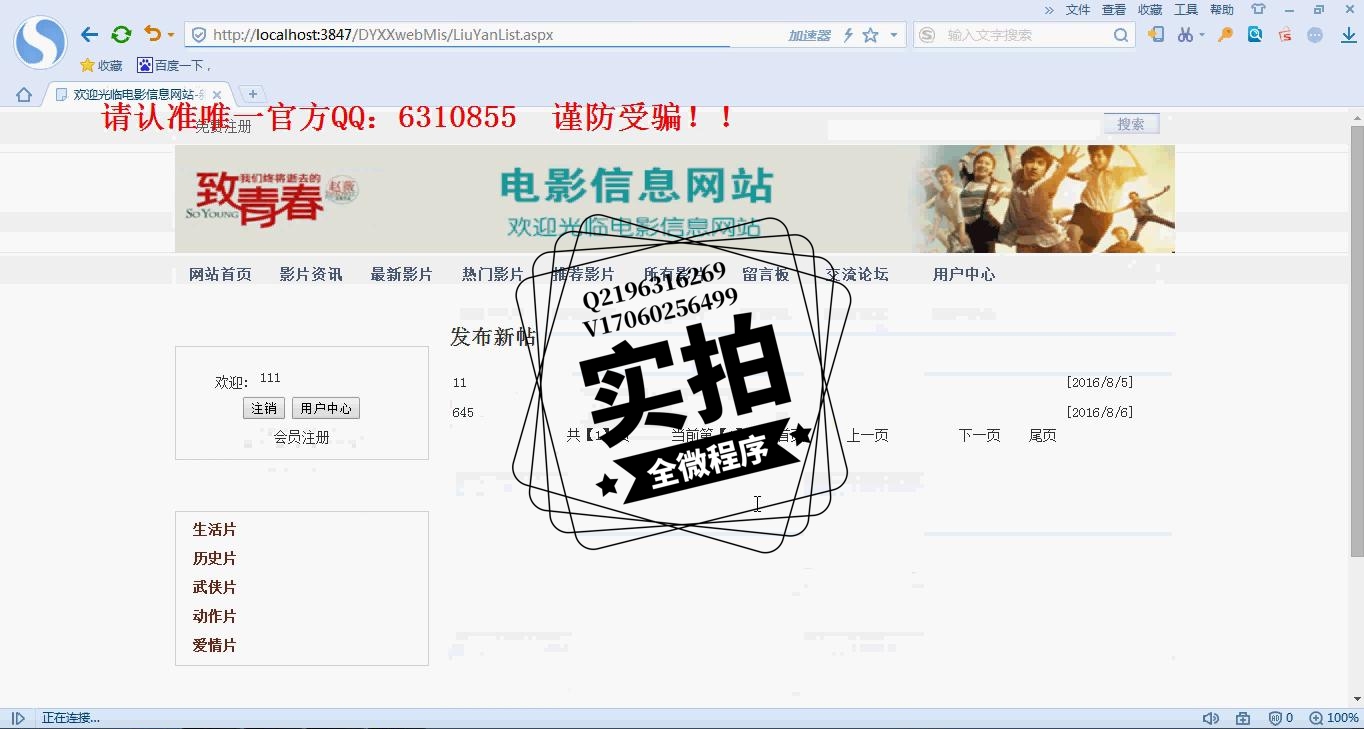Open 交流论坛 in the site navigation
The image size is (1364, 729).
click(x=857, y=274)
